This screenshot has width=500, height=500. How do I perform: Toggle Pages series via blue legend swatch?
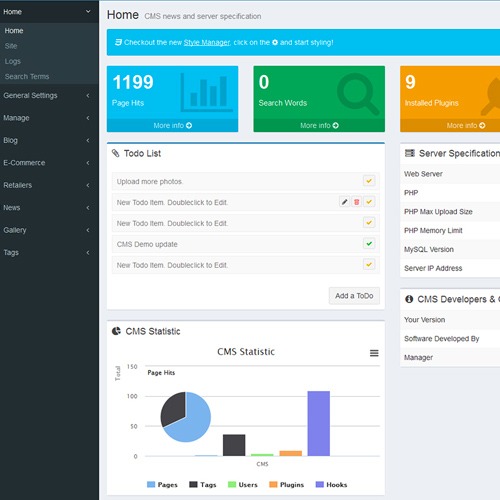[151, 484]
